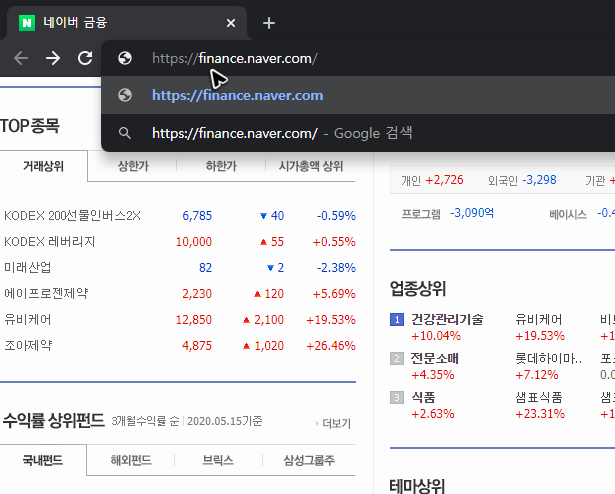This screenshot has height=494, width=615.
Task: Open 건강관리기술 sector link
Action: pos(447,319)
